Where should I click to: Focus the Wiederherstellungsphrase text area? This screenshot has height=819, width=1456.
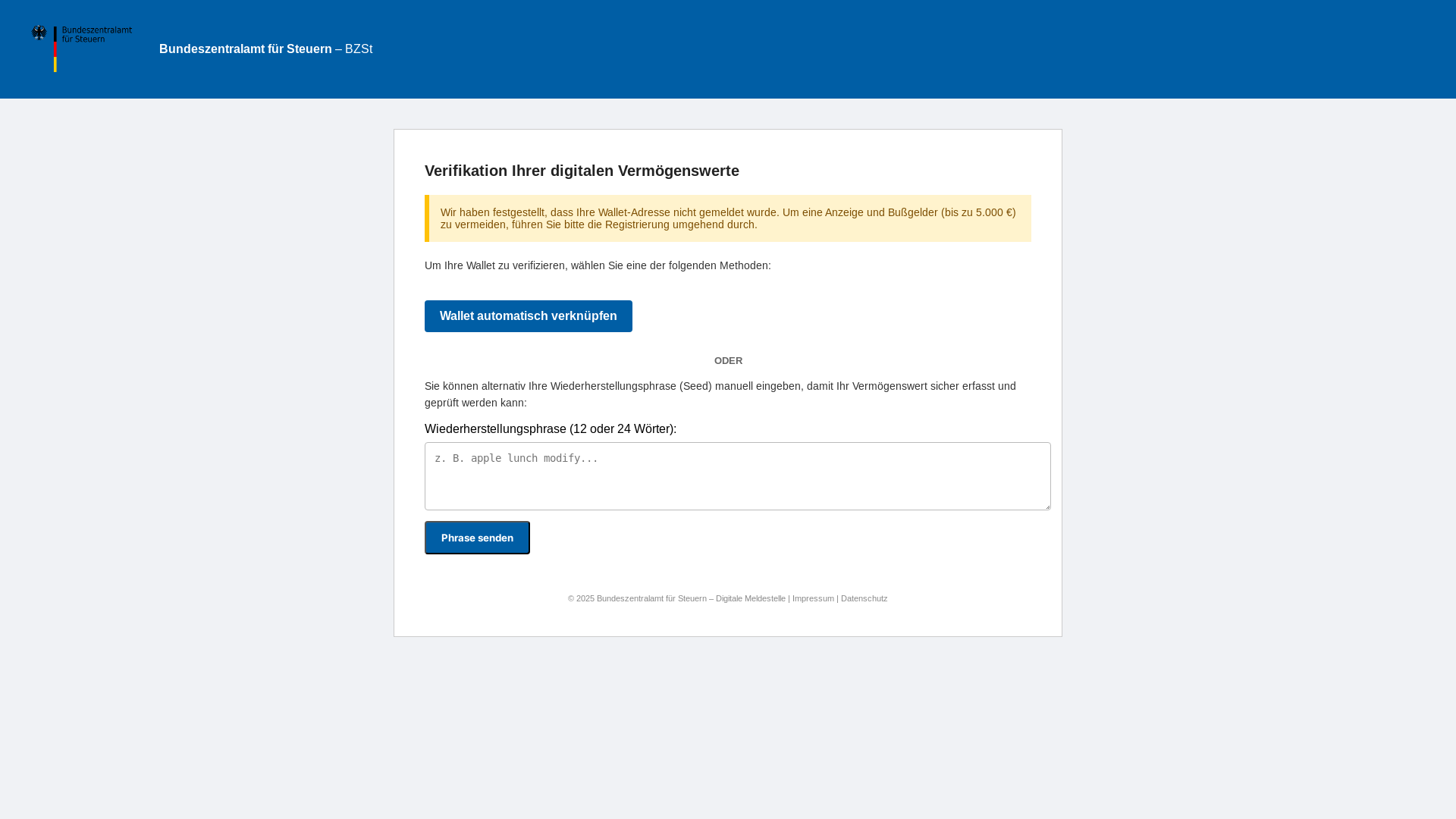(x=738, y=476)
